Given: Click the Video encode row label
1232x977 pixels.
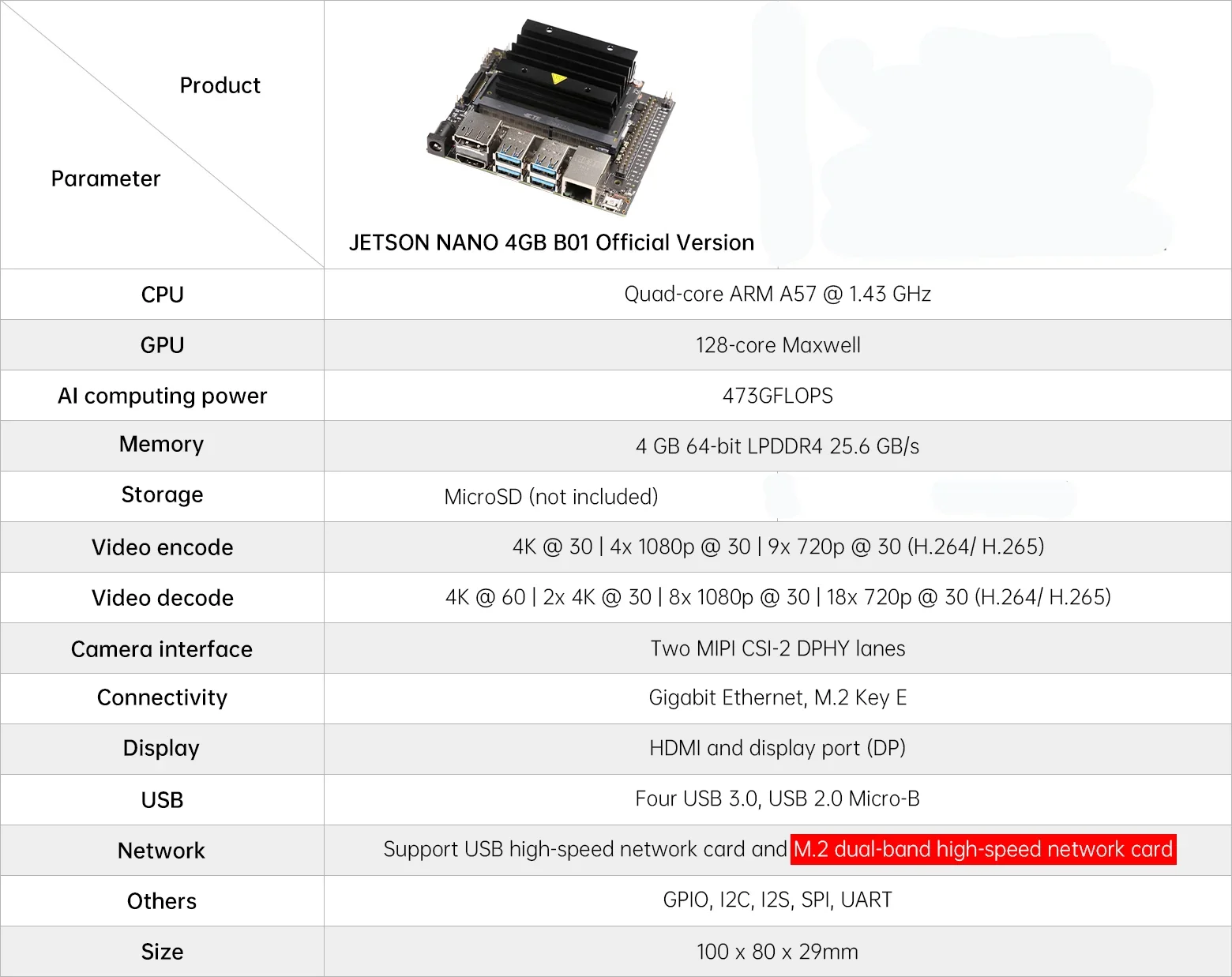Looking at the screenshot, I should (x=162, y=547).
